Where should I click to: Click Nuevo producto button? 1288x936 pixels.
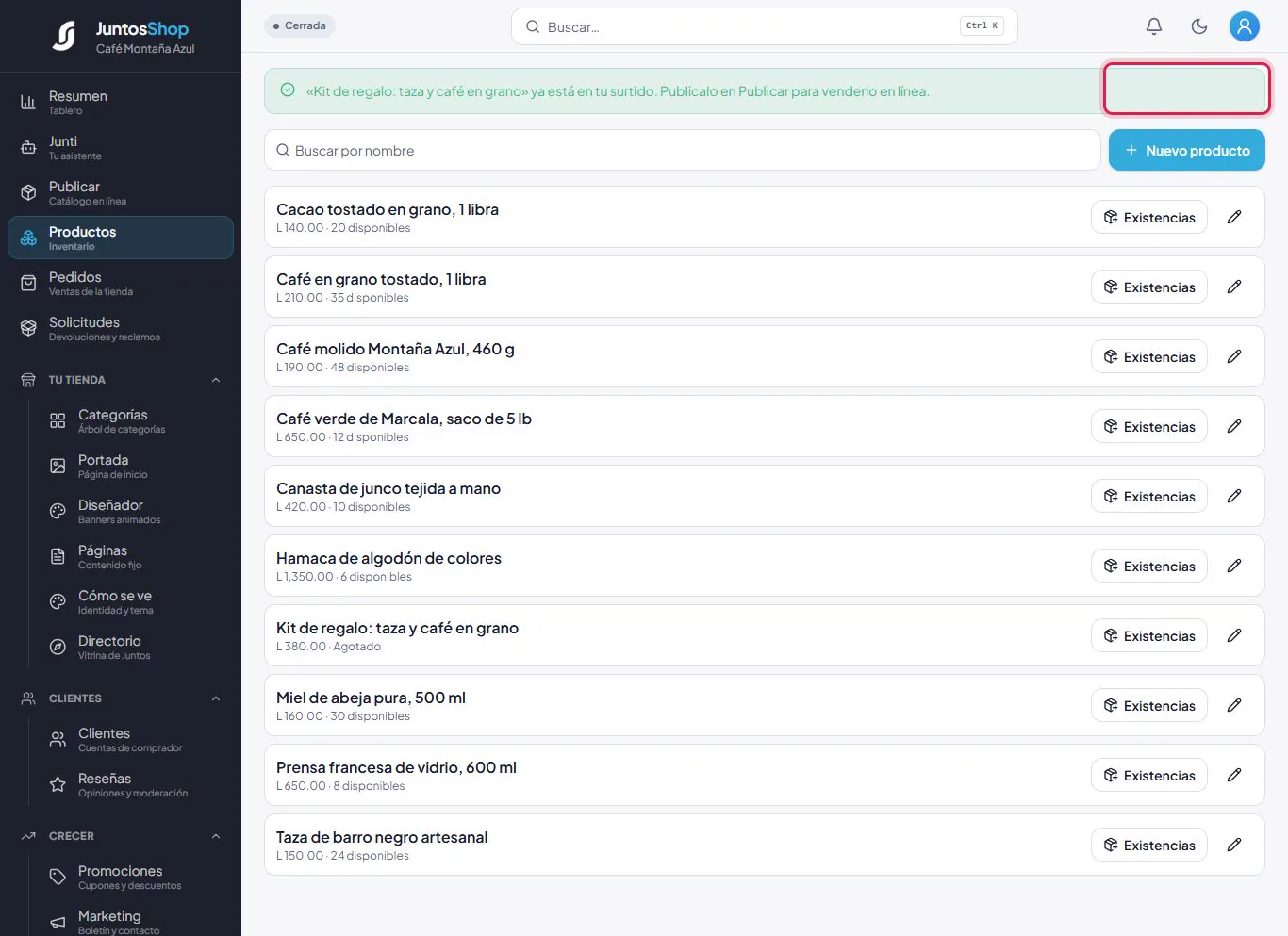pyautogui.click(x=1187, y=150)
